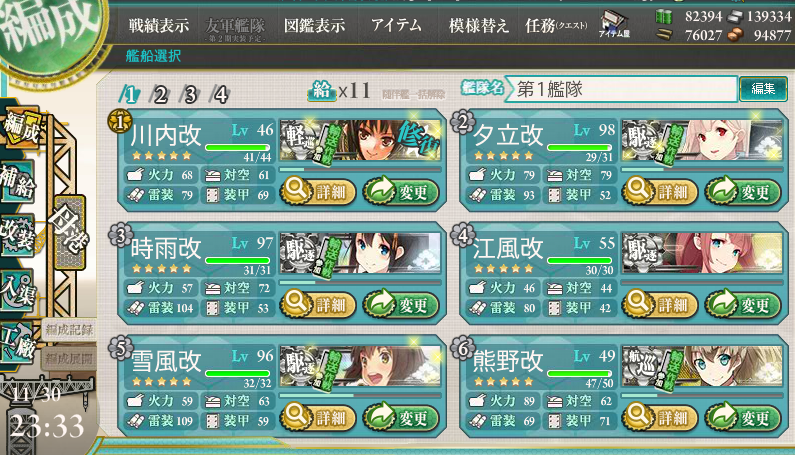The image size is (795, 459).
Task: Click 編集 to edit fleet name
Action: 763,89
